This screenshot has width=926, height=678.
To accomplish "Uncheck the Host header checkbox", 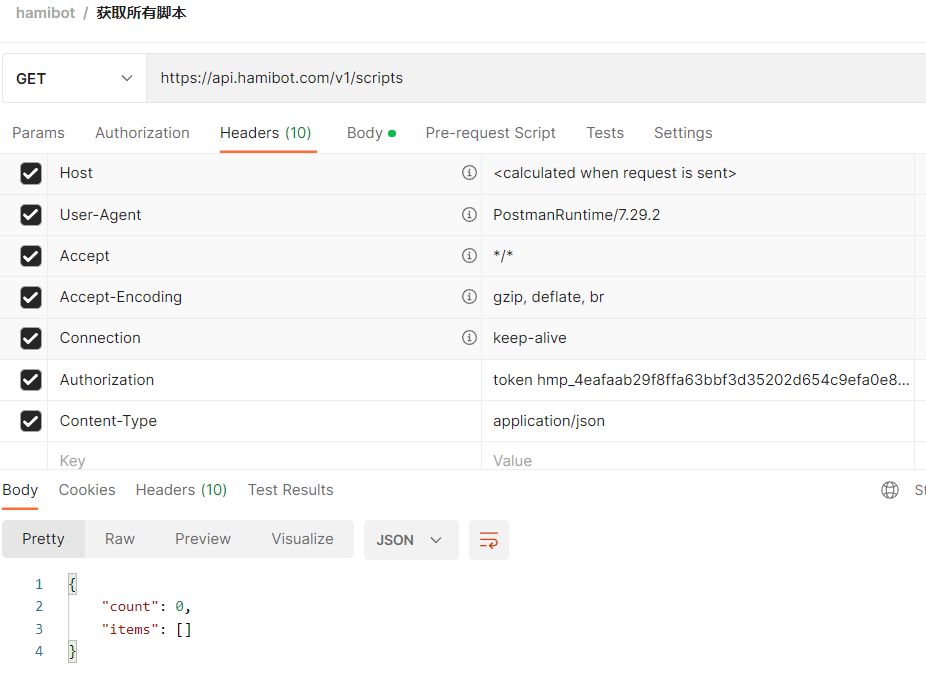I will (x=30, y=172).
